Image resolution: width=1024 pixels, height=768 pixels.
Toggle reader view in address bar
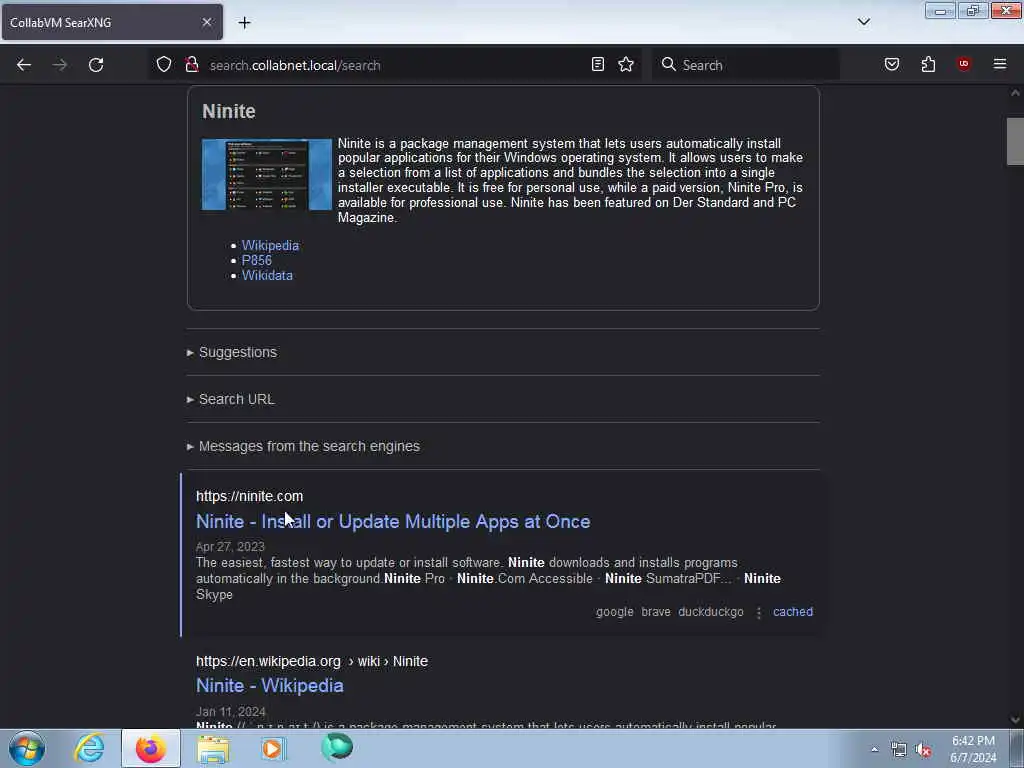click(x=598, y=64)
